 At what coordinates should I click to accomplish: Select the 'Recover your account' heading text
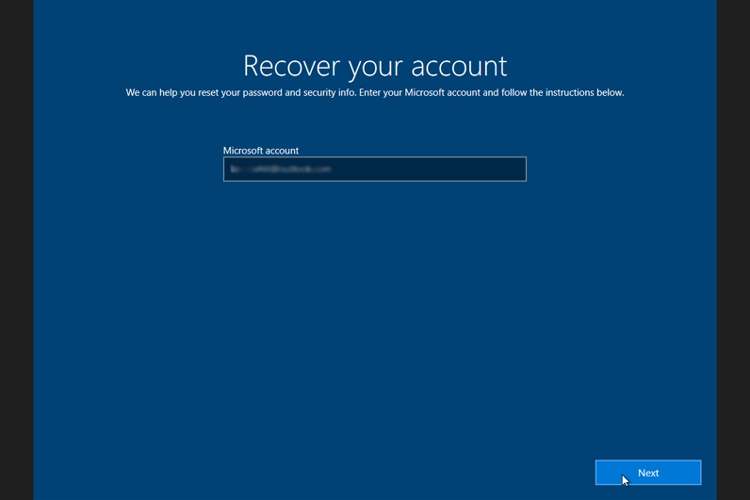375,66
